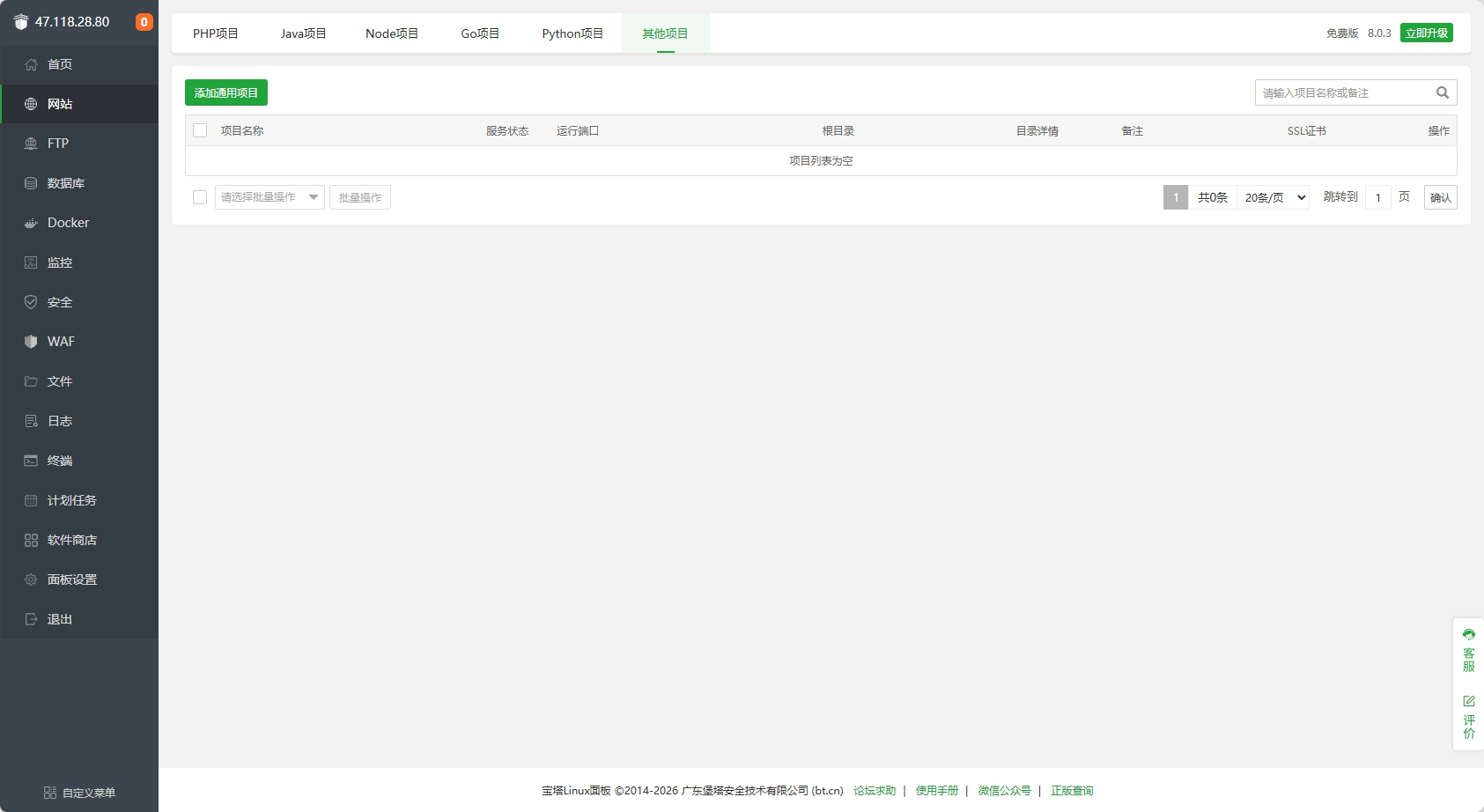Switch to the Go项目 tab
Image resolution: width=1484 pixels, height=812 pixels.
click(480, 33)
